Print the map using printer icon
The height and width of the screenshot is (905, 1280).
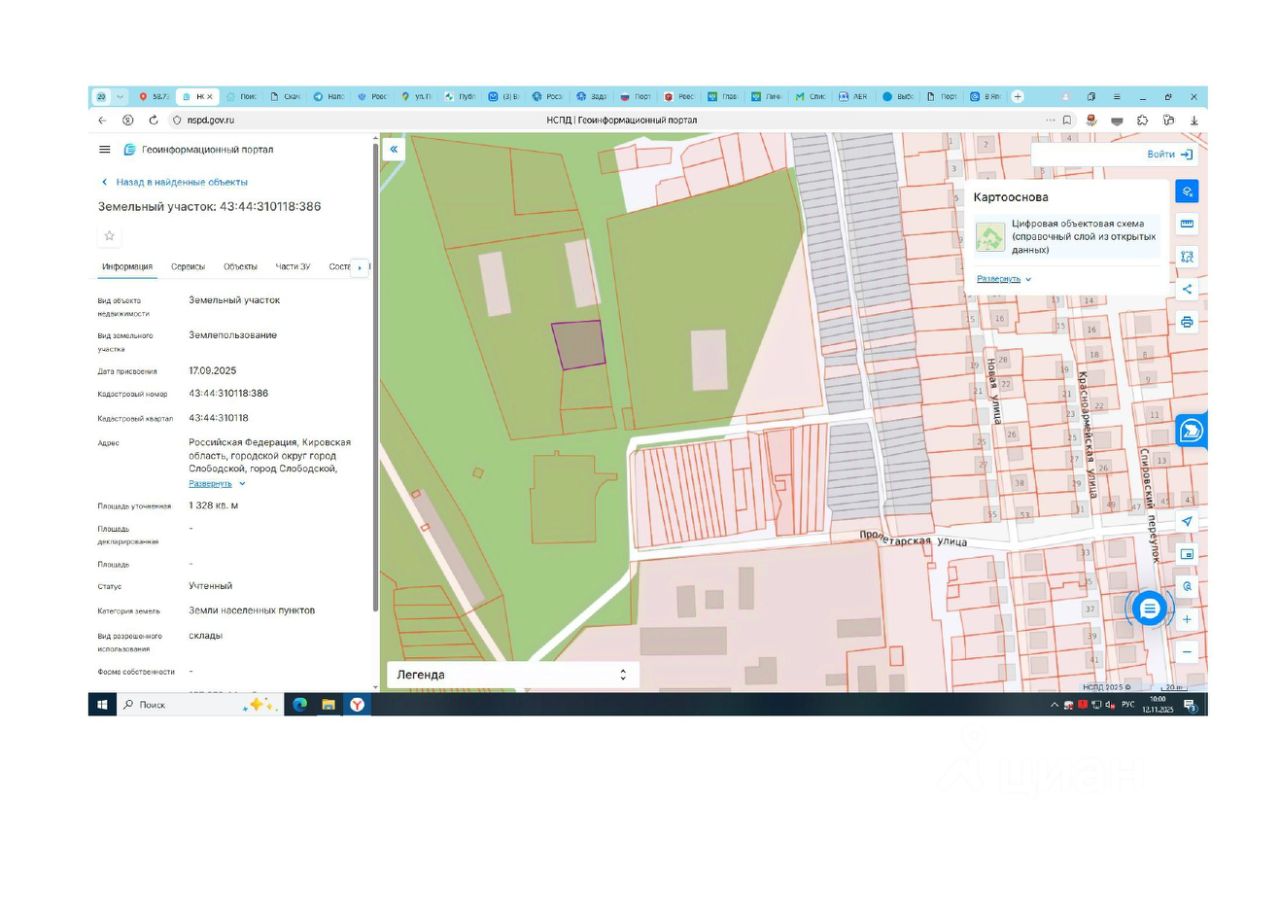tap(1187, 322)
